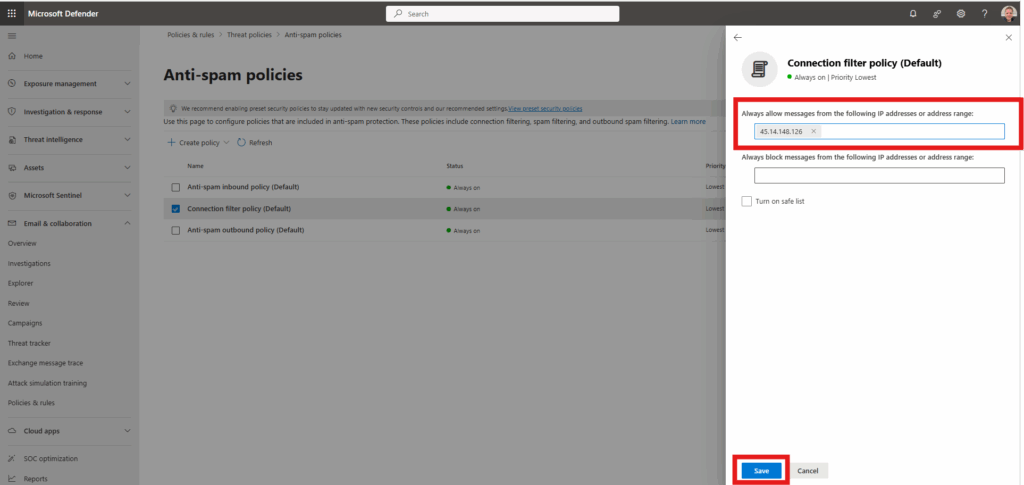1024x485 pixels.
Task: Open the community icon in header
Action: [937, 14]
